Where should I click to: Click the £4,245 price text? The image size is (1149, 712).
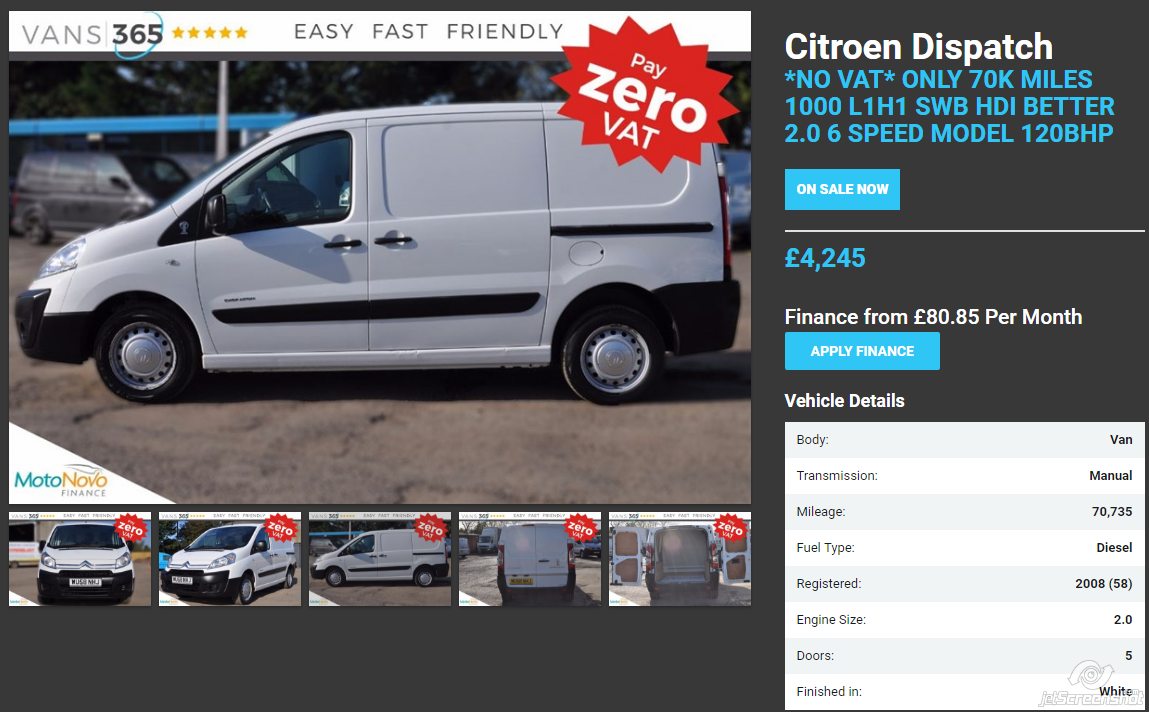pyautogui.click(x=825, y=258)
